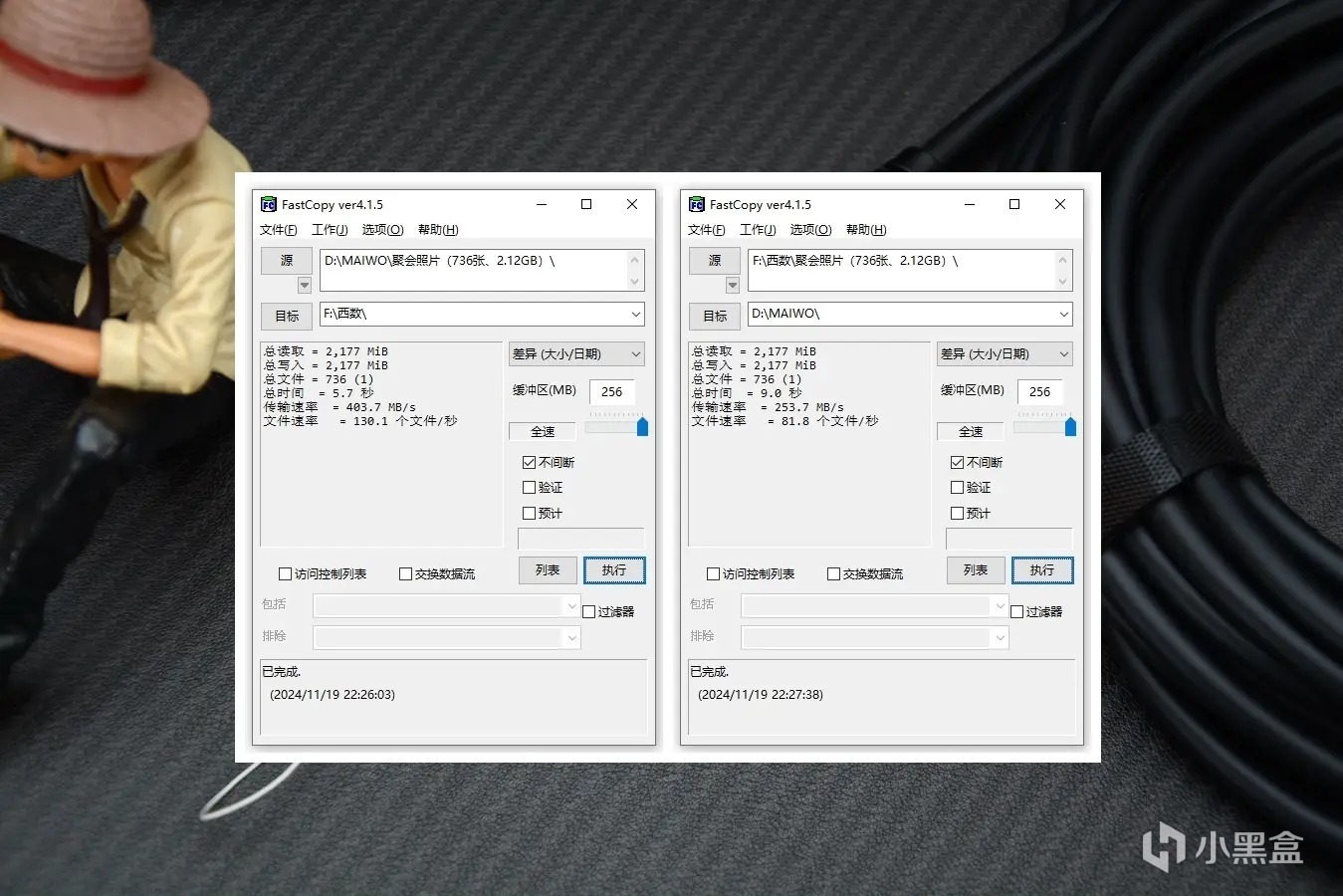Minimize the right FastCopy window
The image size is (1343, 896).
pyautogui.click(x=970, y=204)
